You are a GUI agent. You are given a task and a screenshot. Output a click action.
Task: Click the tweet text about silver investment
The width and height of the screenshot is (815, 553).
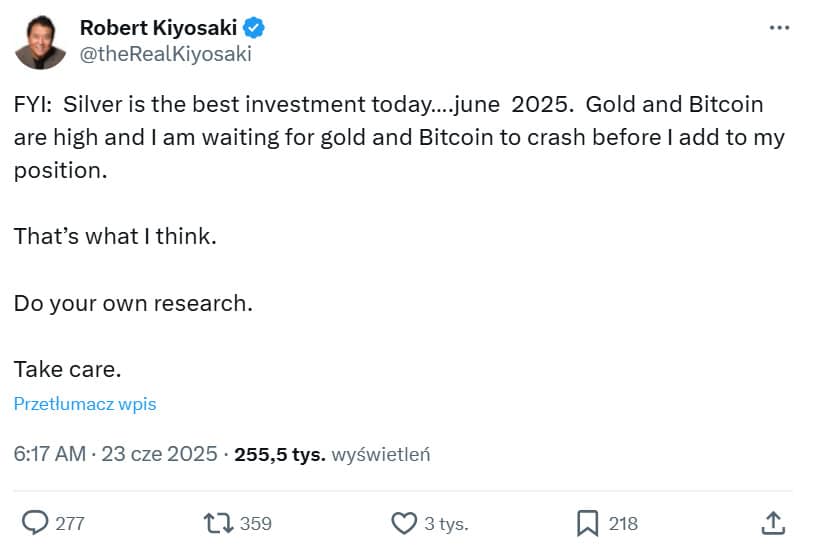[399, 137]
